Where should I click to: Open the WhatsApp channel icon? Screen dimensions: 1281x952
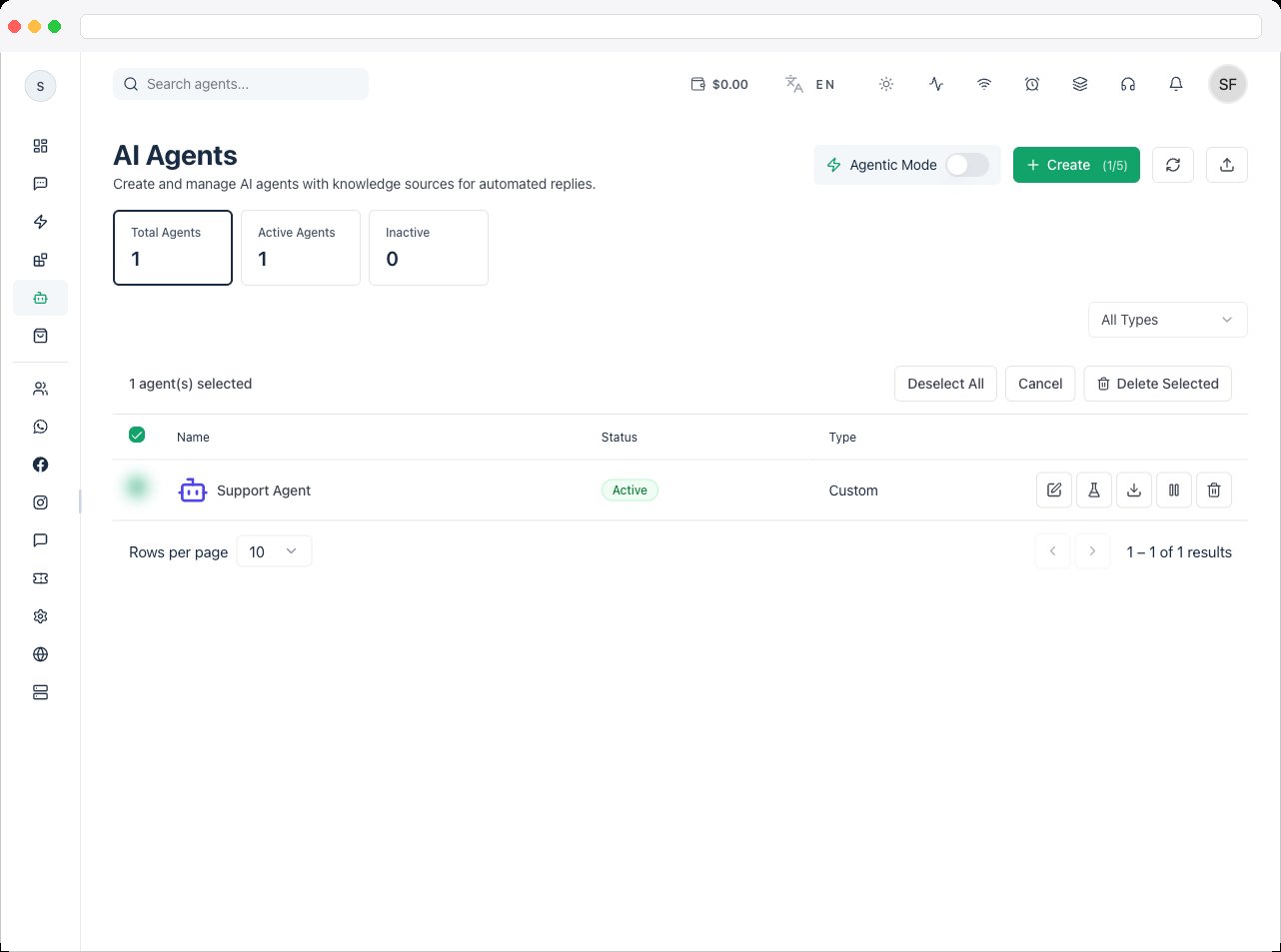click(x=40, y=427)
